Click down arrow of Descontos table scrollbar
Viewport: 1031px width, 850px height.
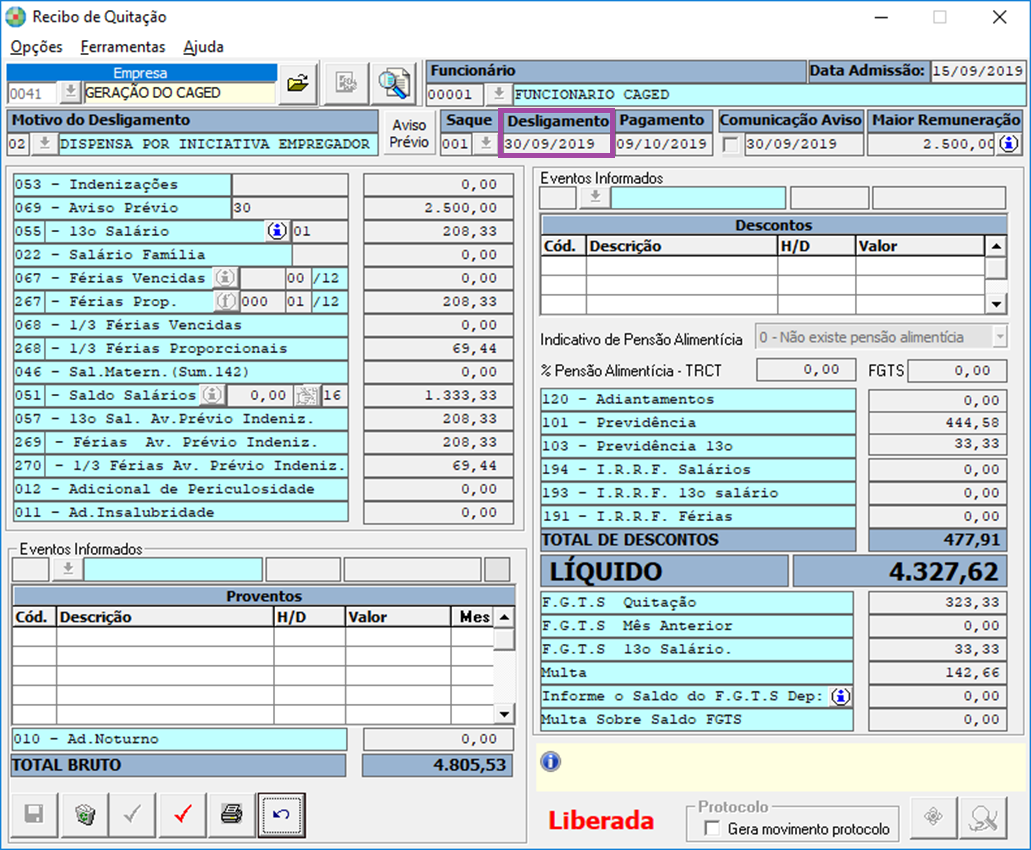point(996,304)
